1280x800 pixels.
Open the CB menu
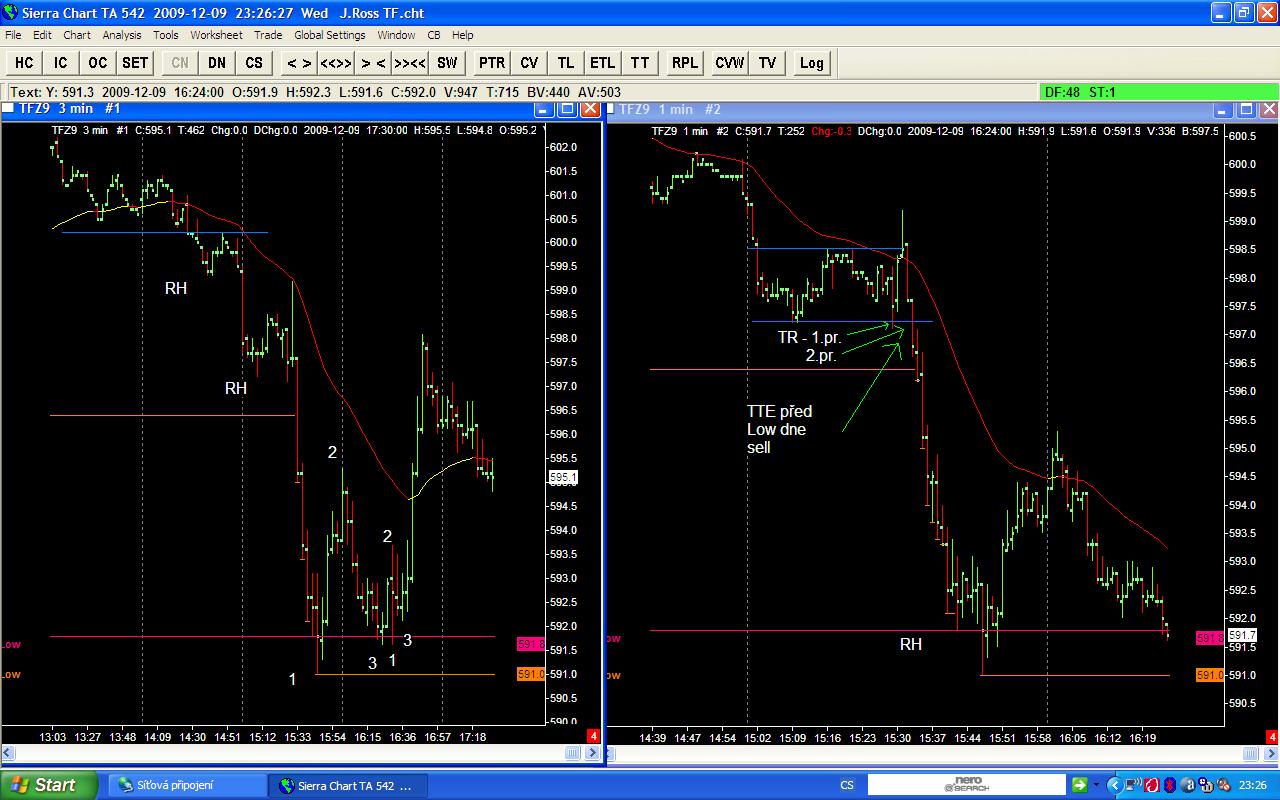point(434,35)
